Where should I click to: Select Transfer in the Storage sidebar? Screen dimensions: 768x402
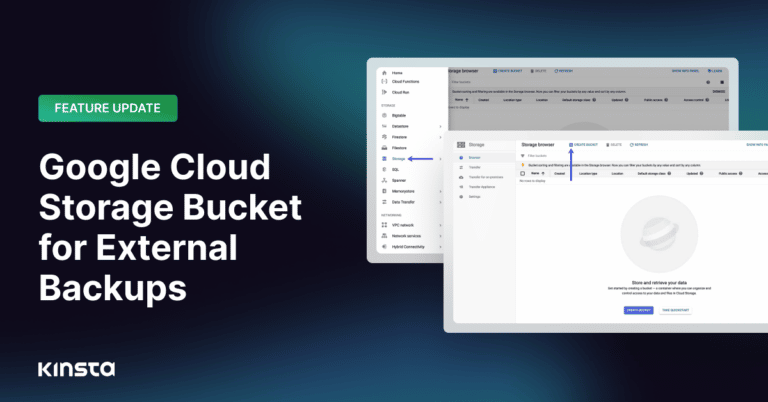(x=474, y=167)
